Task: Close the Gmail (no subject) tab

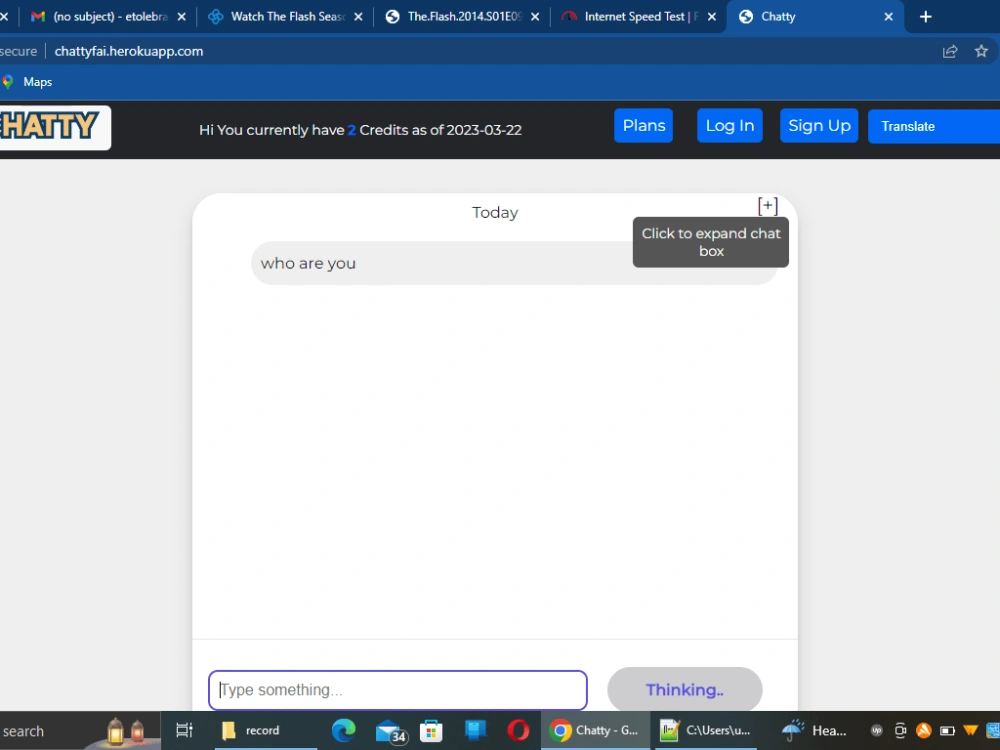Action: pos(182,17)
